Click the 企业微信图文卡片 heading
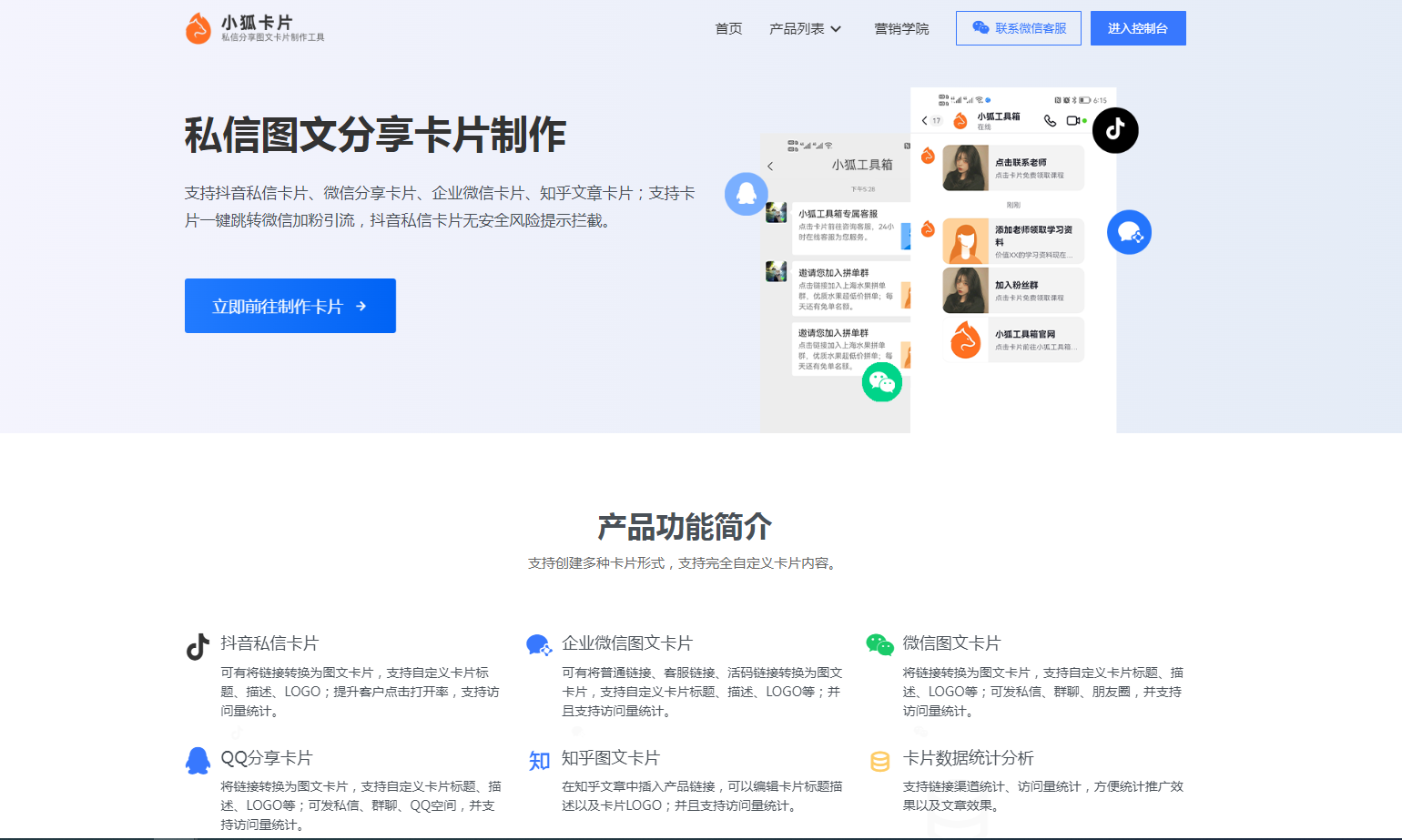 627,643
